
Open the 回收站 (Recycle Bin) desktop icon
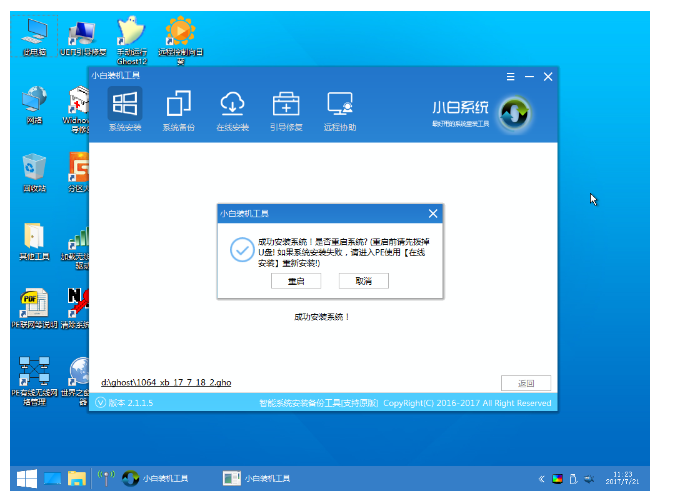coord(34,169)
